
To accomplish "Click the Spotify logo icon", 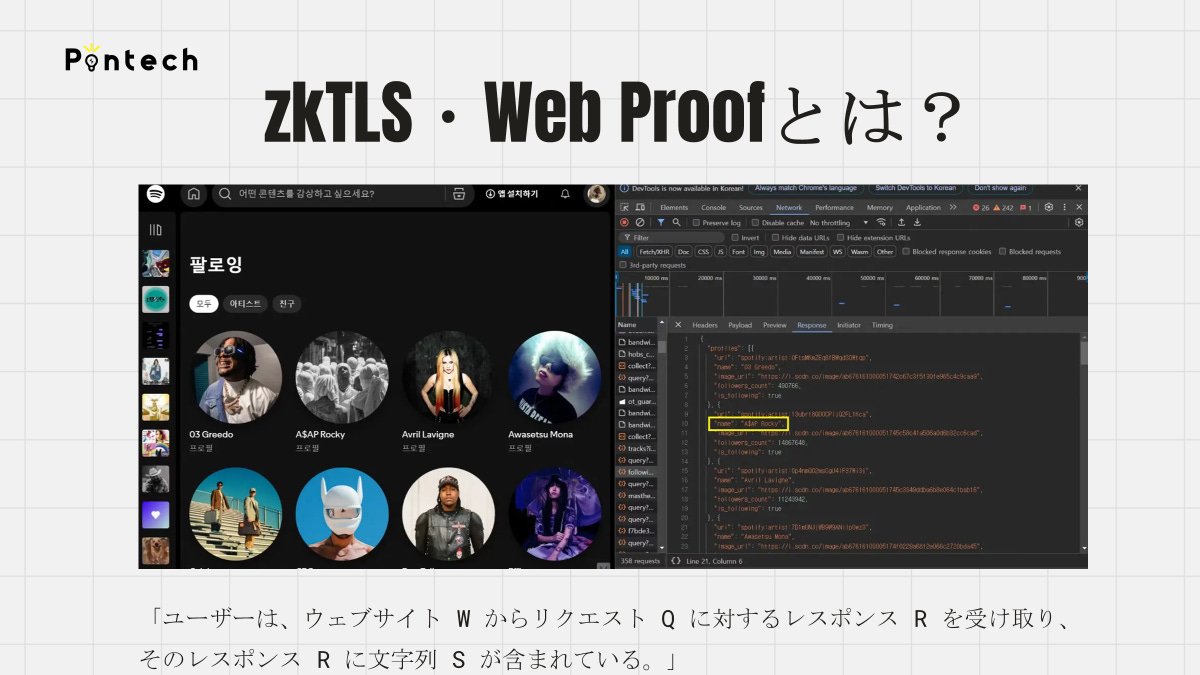I will pyautogui.click(x=155, y=194).
